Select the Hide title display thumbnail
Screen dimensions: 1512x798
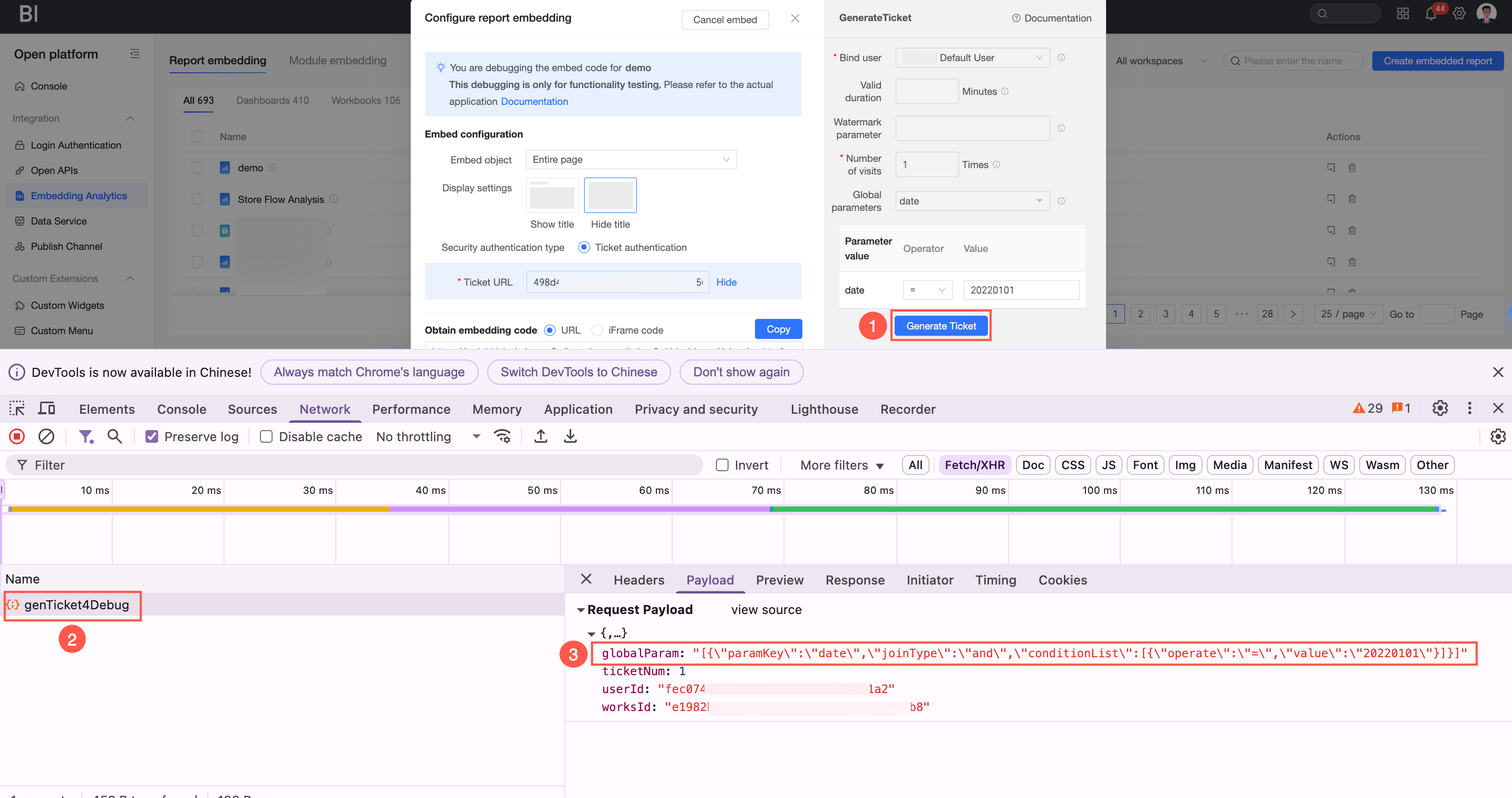click(610, 196)
